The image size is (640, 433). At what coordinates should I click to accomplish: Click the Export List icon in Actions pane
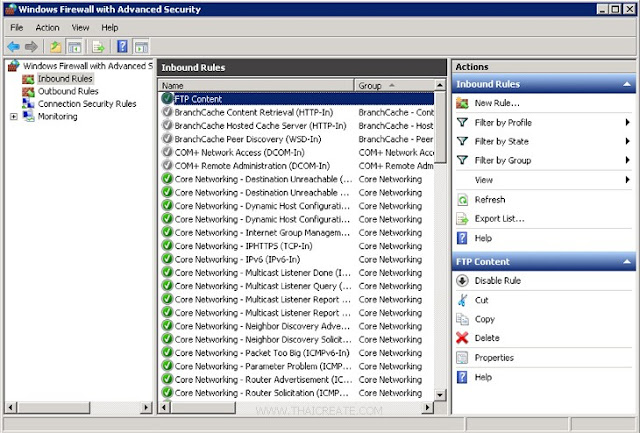(462, 219)
